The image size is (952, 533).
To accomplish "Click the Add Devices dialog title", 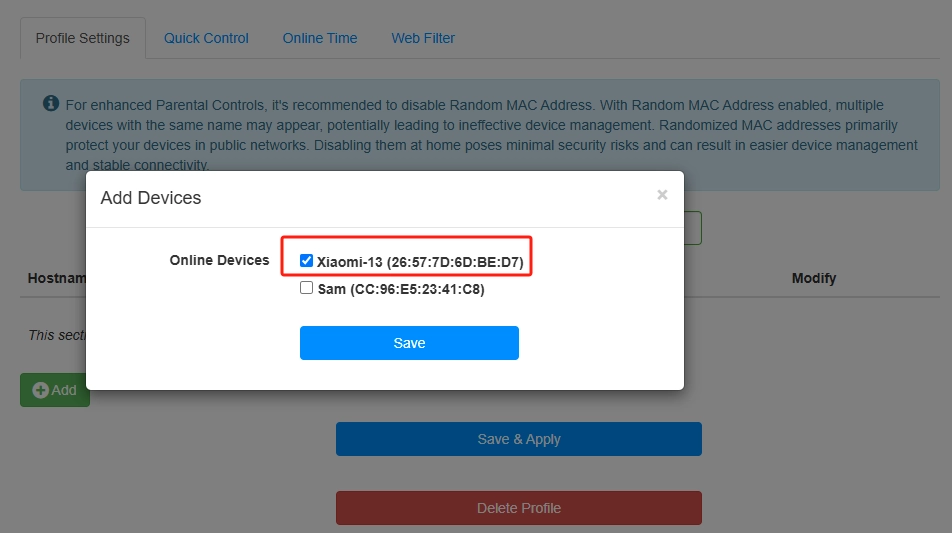I will [x=151, y=198].
